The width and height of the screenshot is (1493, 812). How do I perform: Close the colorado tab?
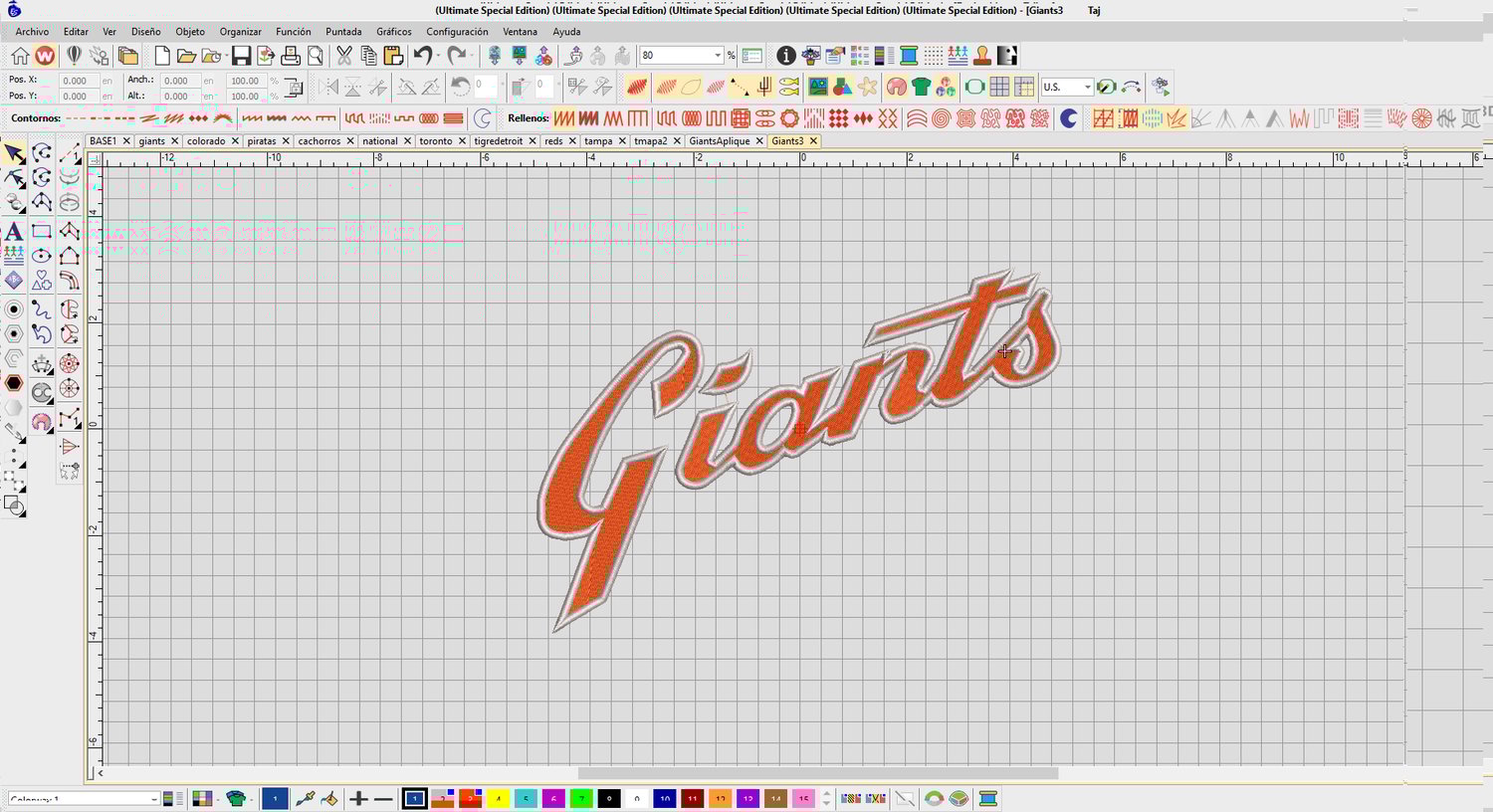235,141
